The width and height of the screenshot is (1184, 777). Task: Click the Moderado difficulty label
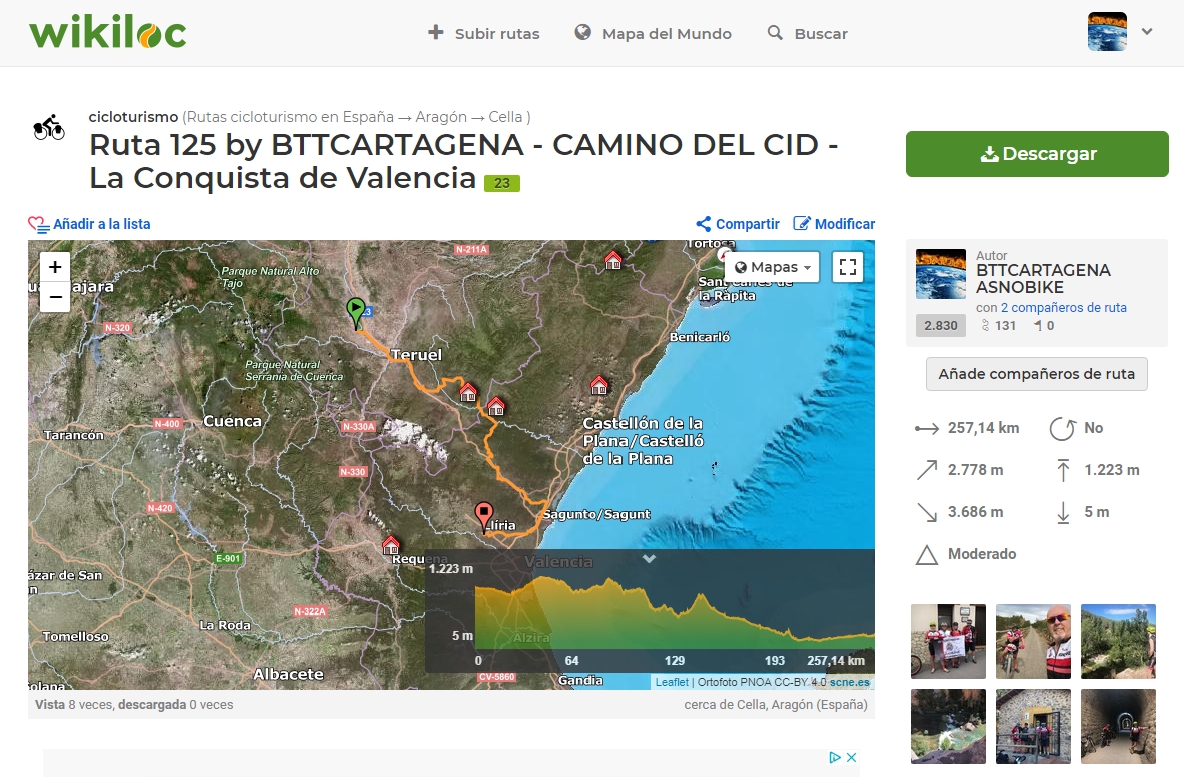pyautogui.click(x=982, y=554)
